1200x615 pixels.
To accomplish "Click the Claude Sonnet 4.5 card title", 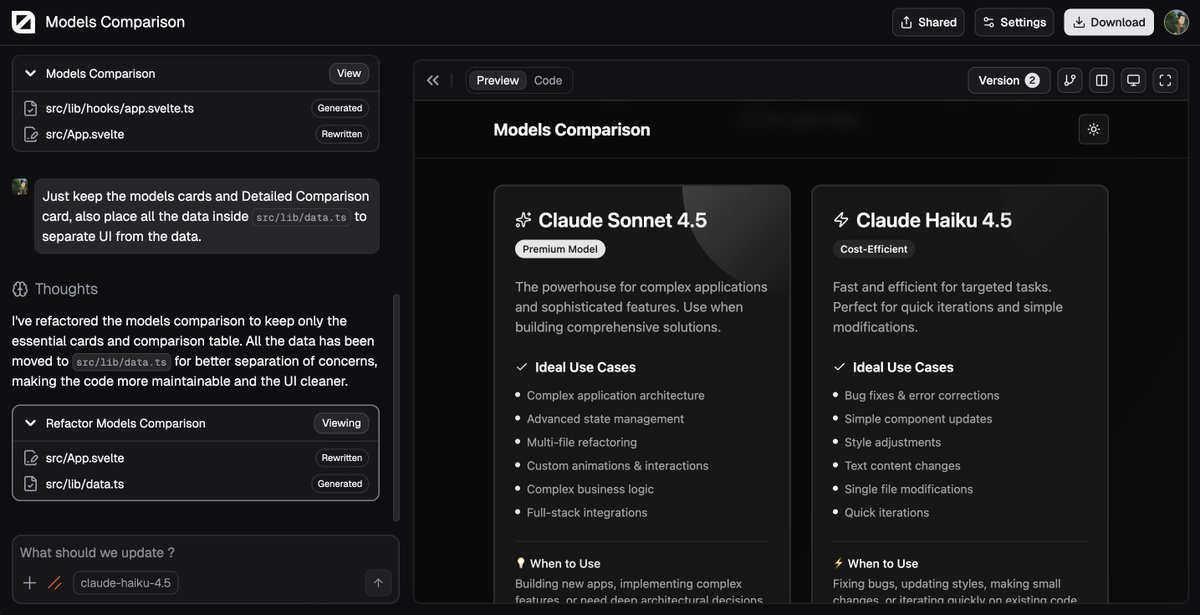I will [x=621, y=220].
